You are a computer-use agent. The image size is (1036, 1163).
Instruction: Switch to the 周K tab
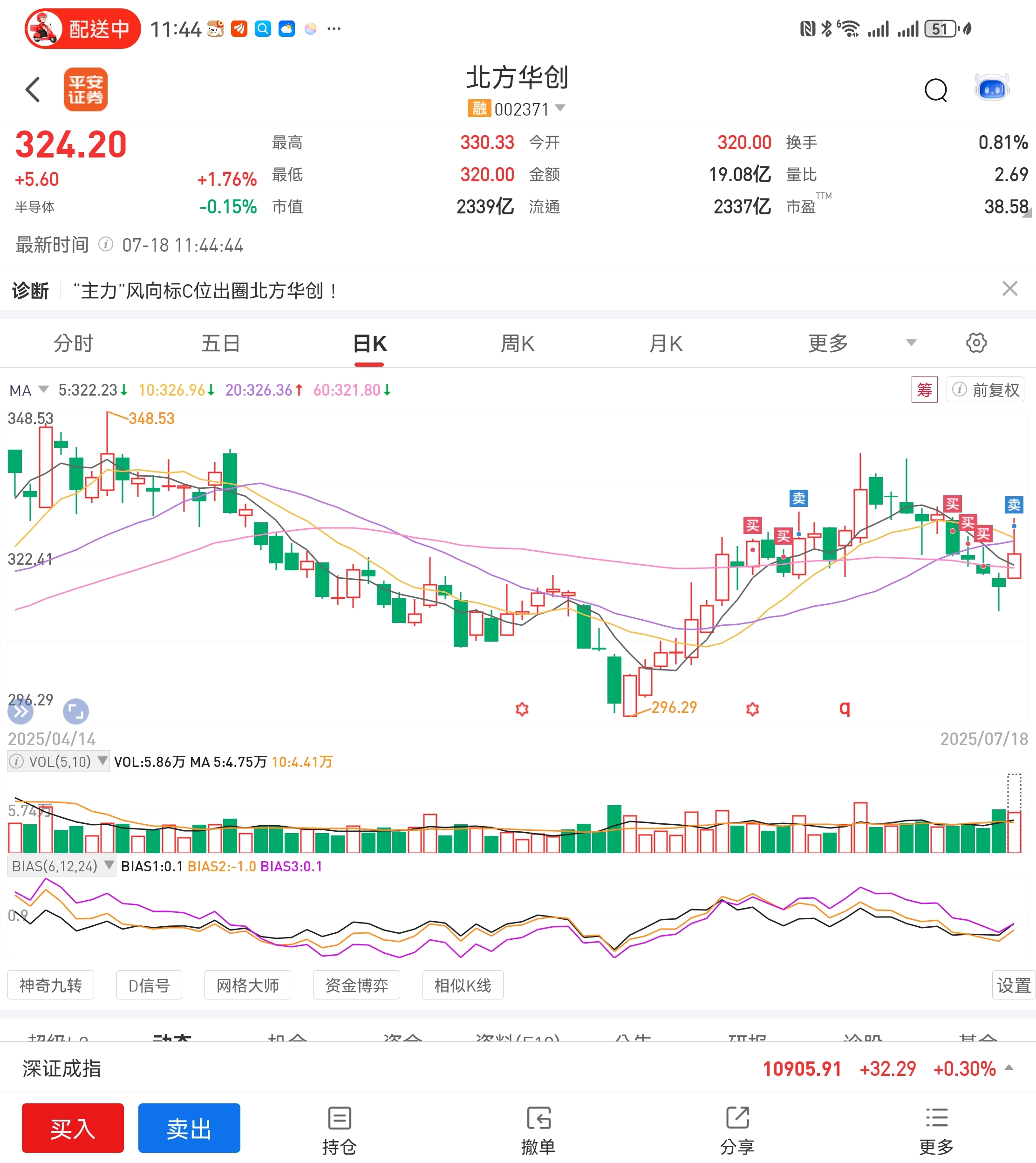pyautogui.click(x=518, y=344)
